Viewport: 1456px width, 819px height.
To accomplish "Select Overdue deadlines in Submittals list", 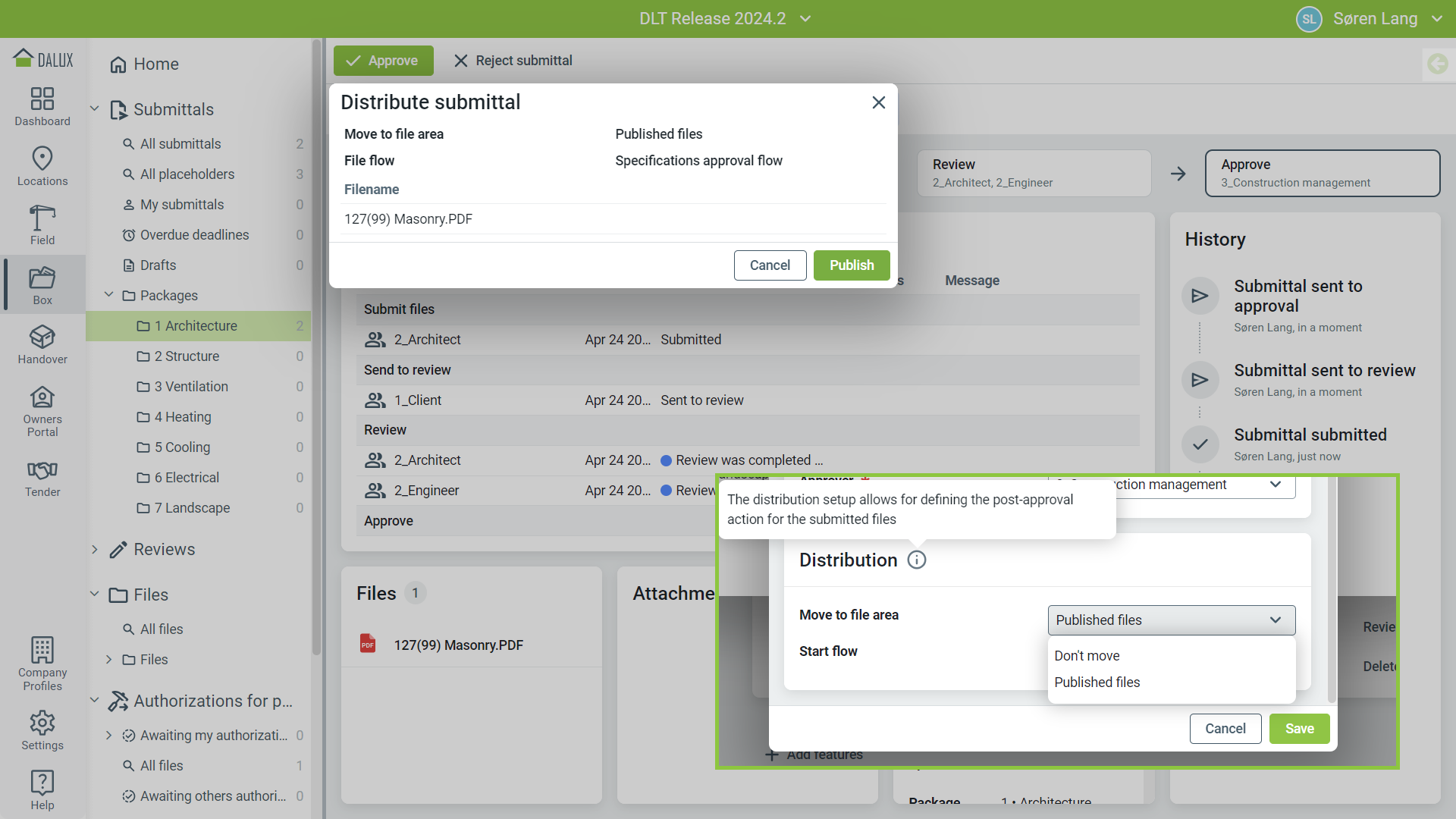I will (x=194, y=235).
